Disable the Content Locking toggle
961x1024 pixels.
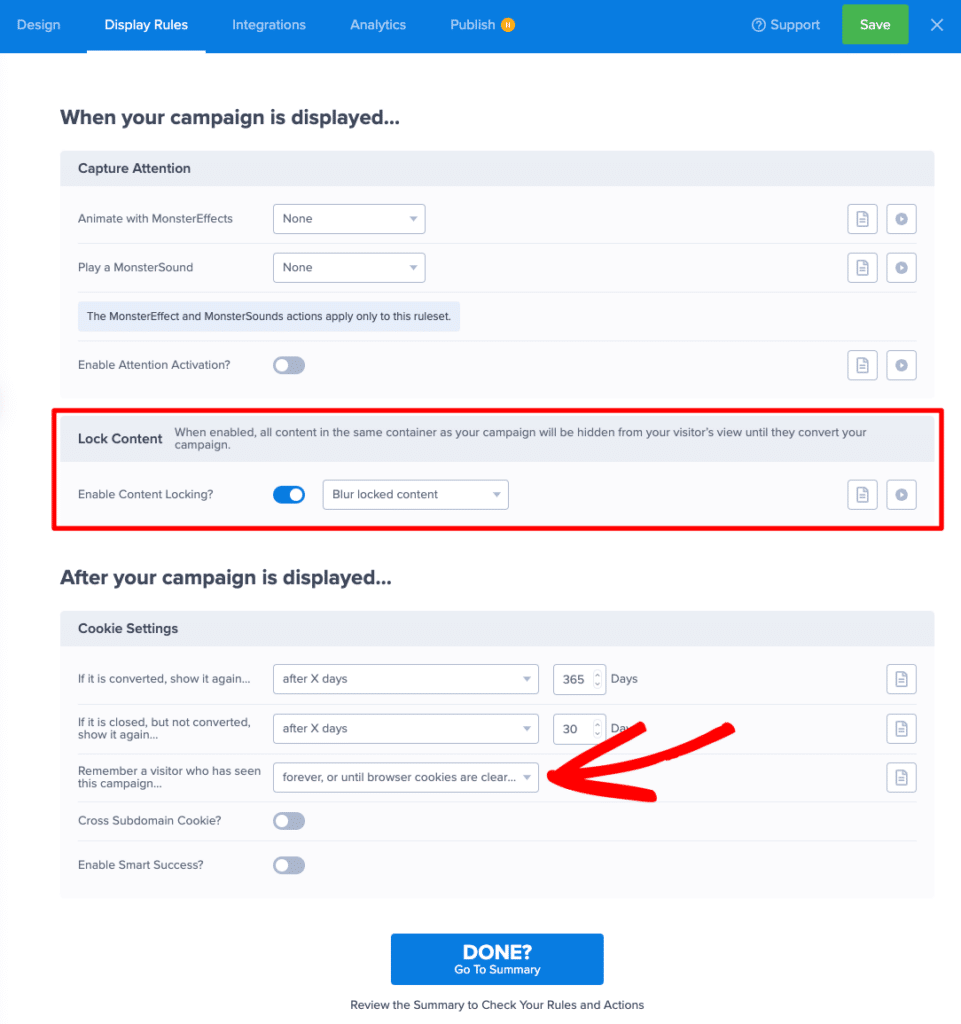coord(289,494)
